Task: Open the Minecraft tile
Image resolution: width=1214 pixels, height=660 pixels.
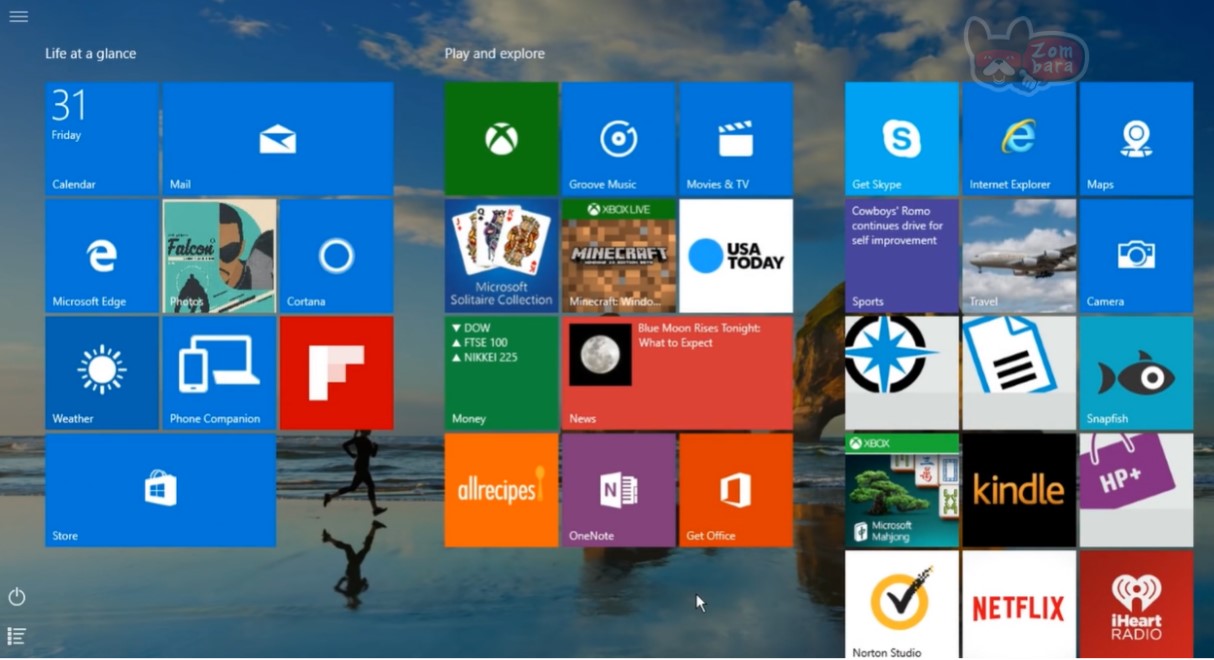Action: pyautogui.click(x=619, y=256)
